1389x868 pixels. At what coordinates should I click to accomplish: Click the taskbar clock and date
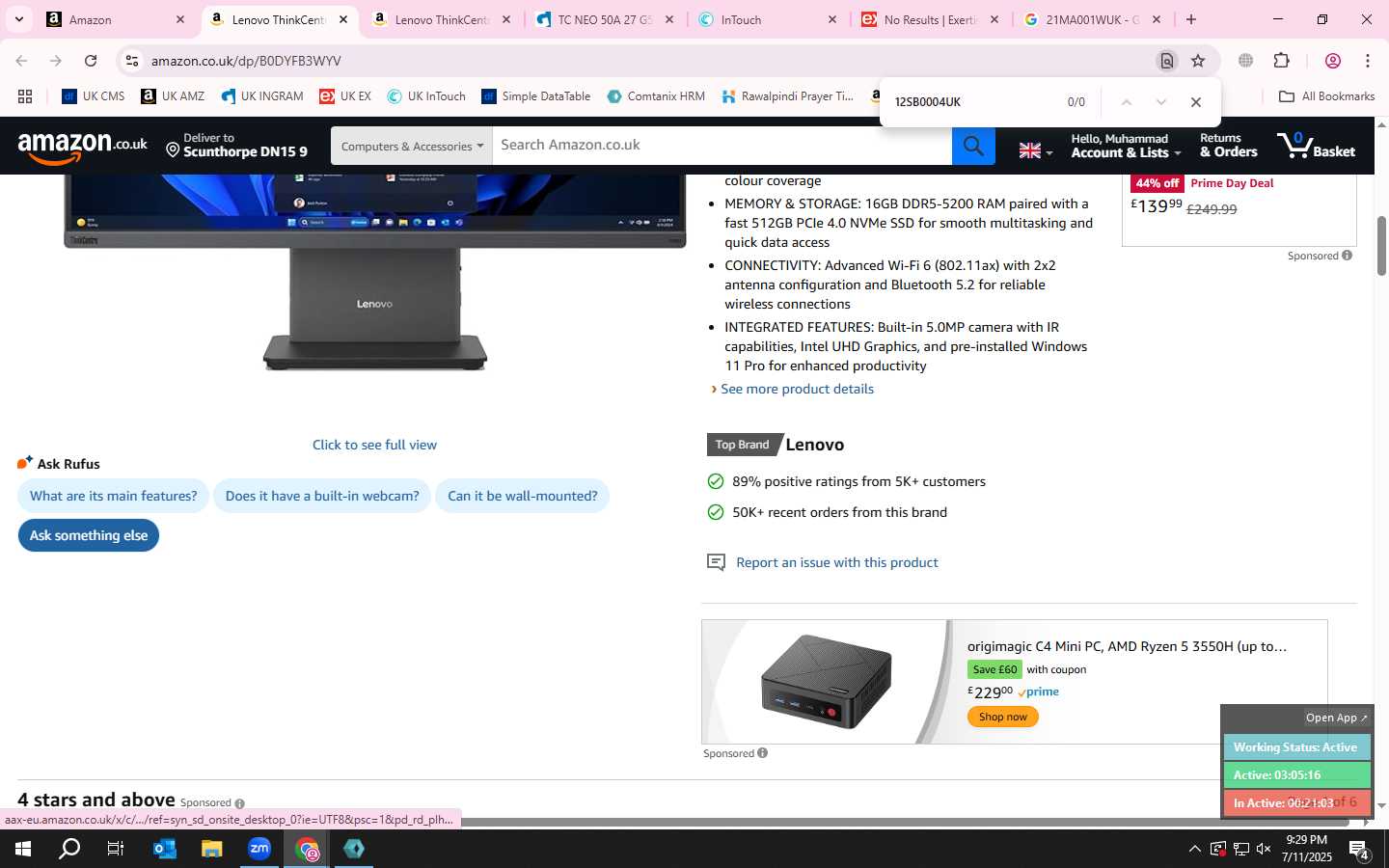1307,849
